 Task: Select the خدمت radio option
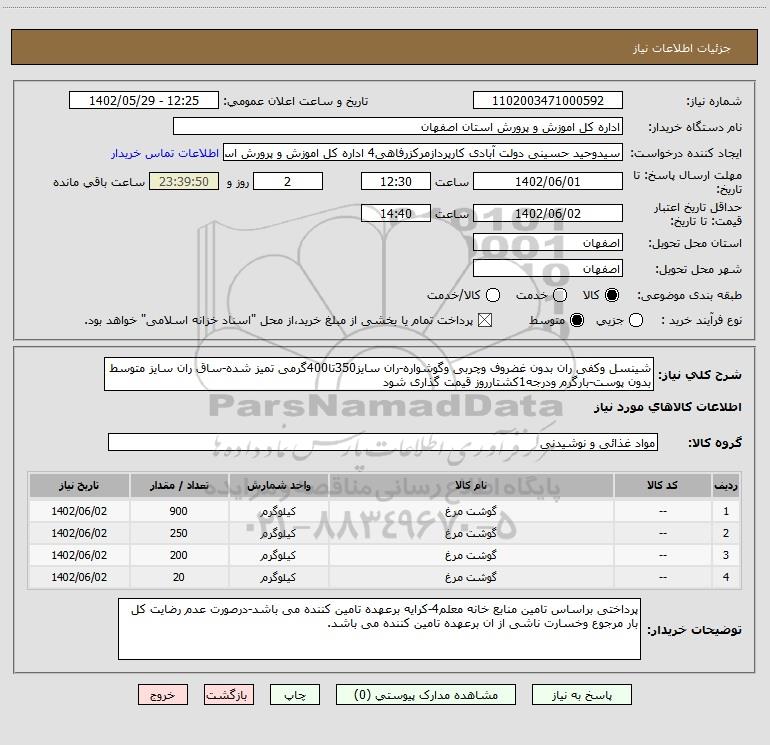click(559, 296)
